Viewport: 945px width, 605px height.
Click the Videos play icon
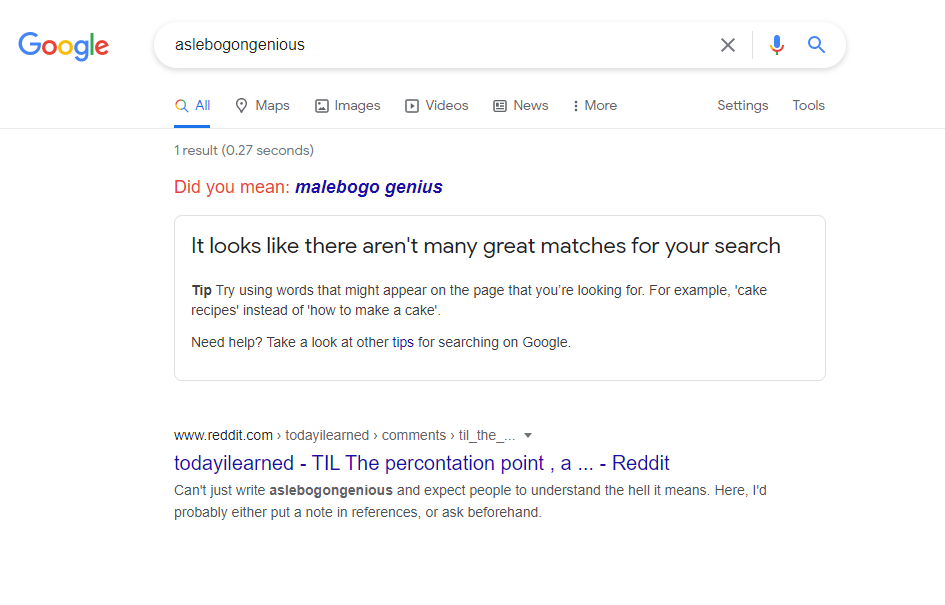412,106
